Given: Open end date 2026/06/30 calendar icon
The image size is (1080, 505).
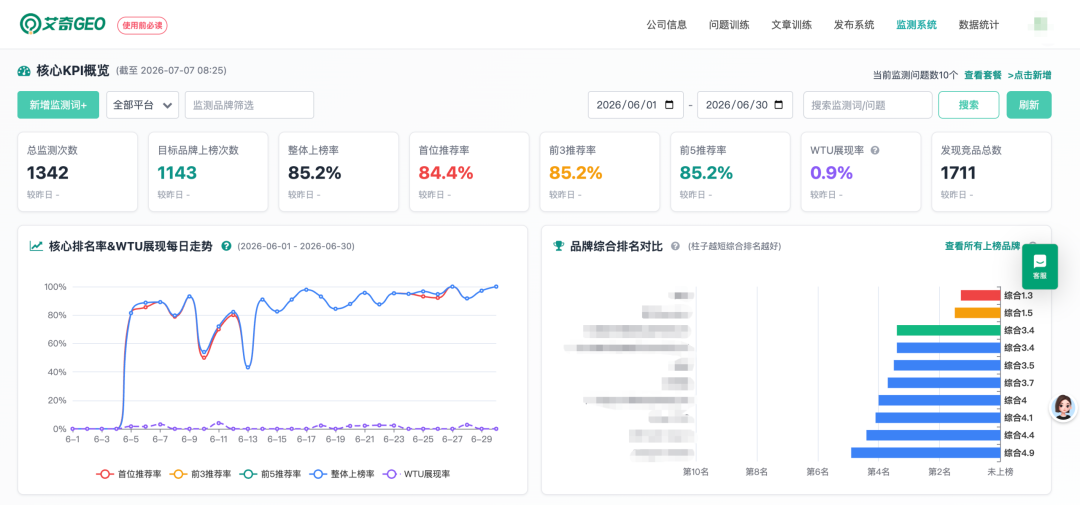Looking at the screenshot, I should pos(778,105).
